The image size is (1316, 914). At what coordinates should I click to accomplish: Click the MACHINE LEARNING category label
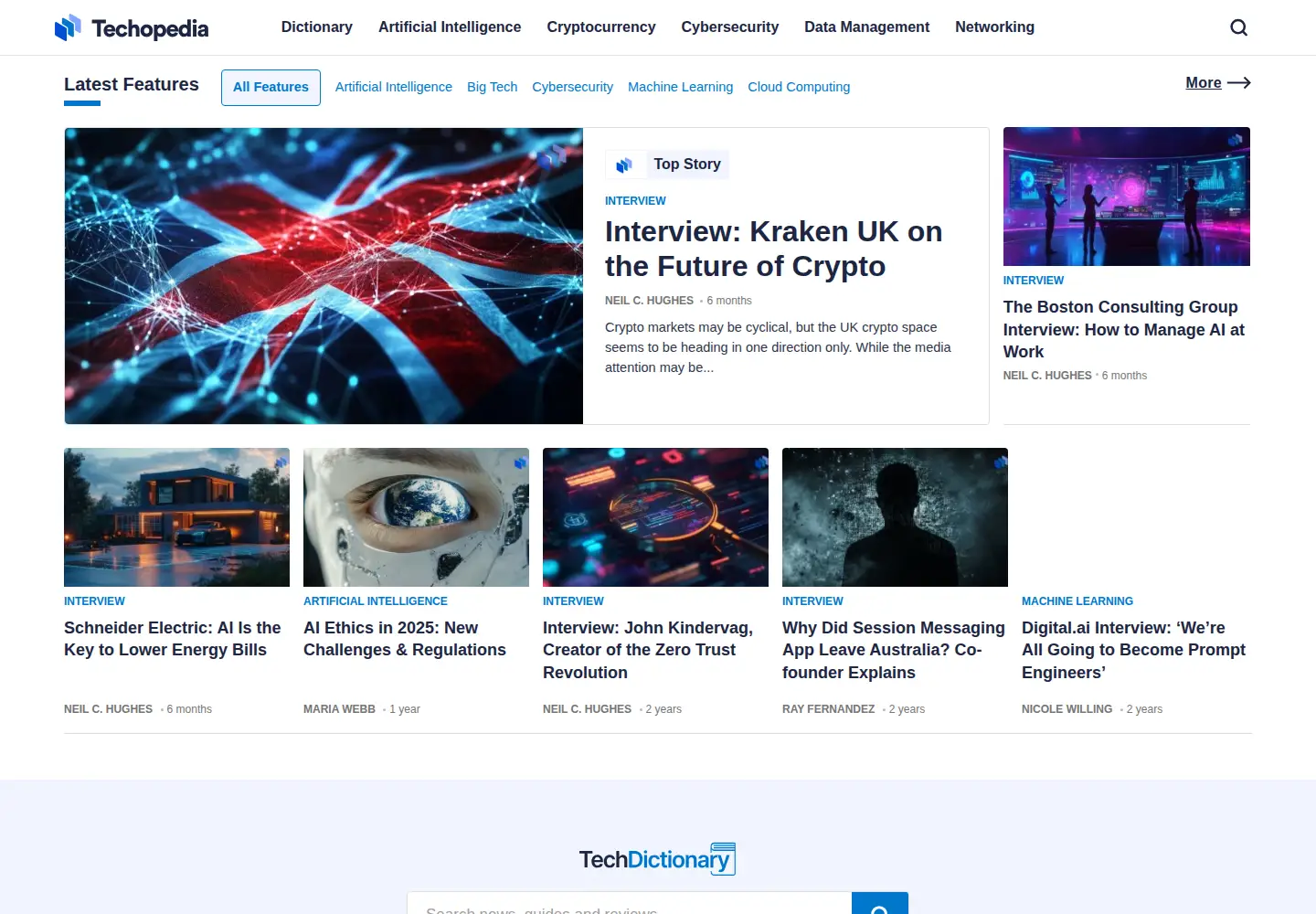point(1077,601)
